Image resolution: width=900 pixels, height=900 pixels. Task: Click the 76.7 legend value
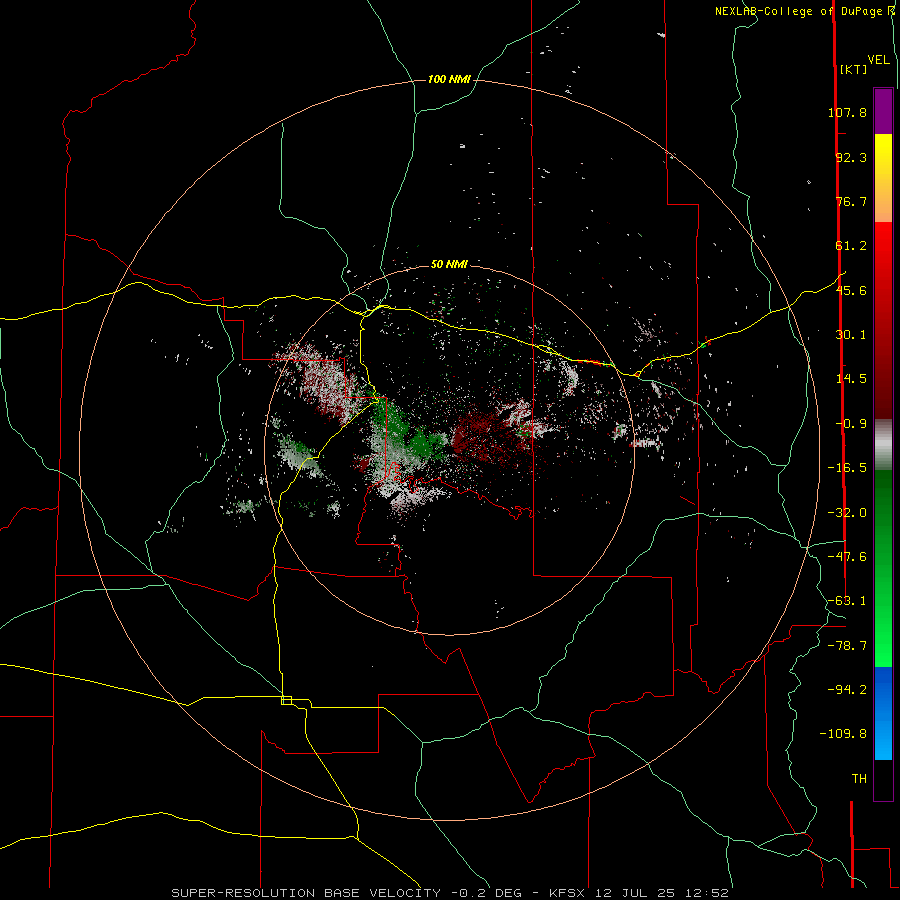(851, 201)
